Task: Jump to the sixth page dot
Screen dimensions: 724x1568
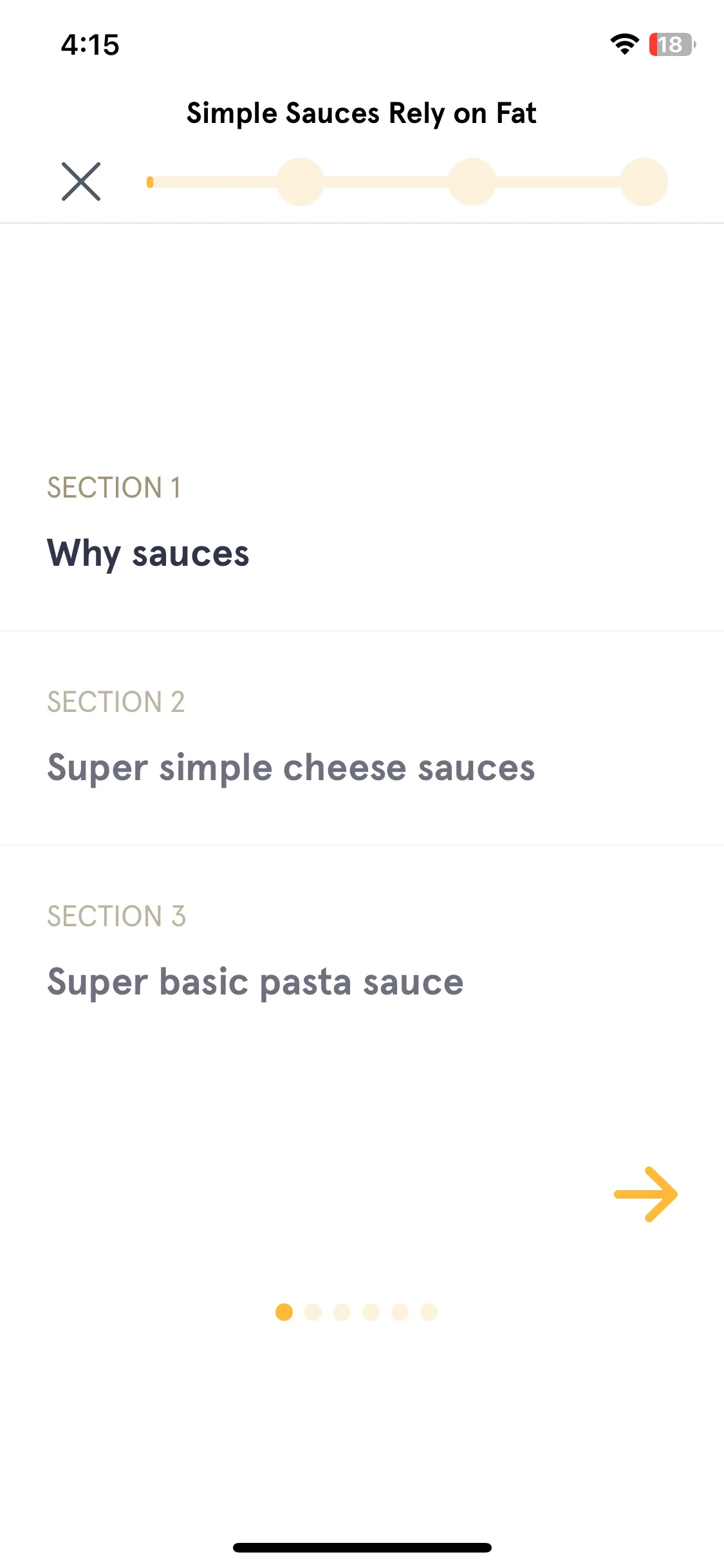Action: (429, 1312)
